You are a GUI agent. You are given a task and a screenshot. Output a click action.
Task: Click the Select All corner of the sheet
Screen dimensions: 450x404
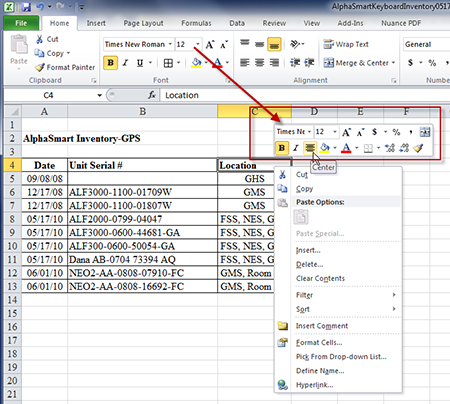click(x=13, y=111)
